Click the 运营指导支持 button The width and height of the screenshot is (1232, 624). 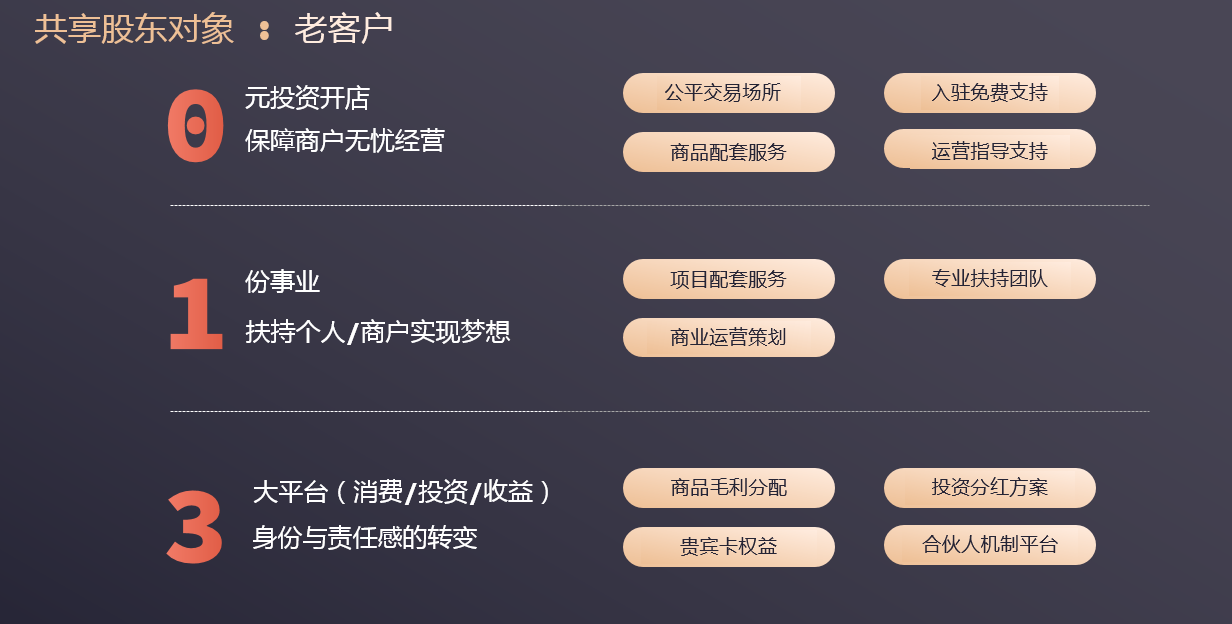click(990, 149)
